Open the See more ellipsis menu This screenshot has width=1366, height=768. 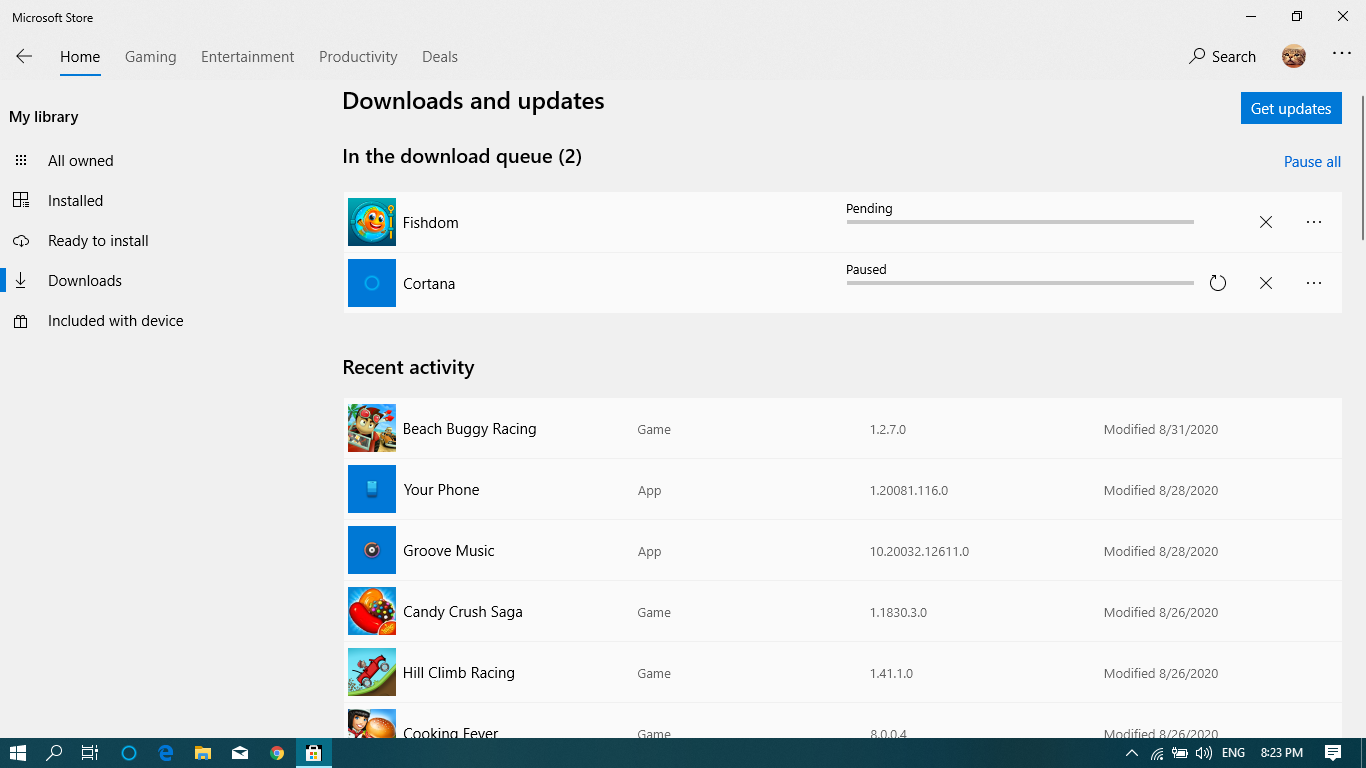click(x=1342, y=54)
